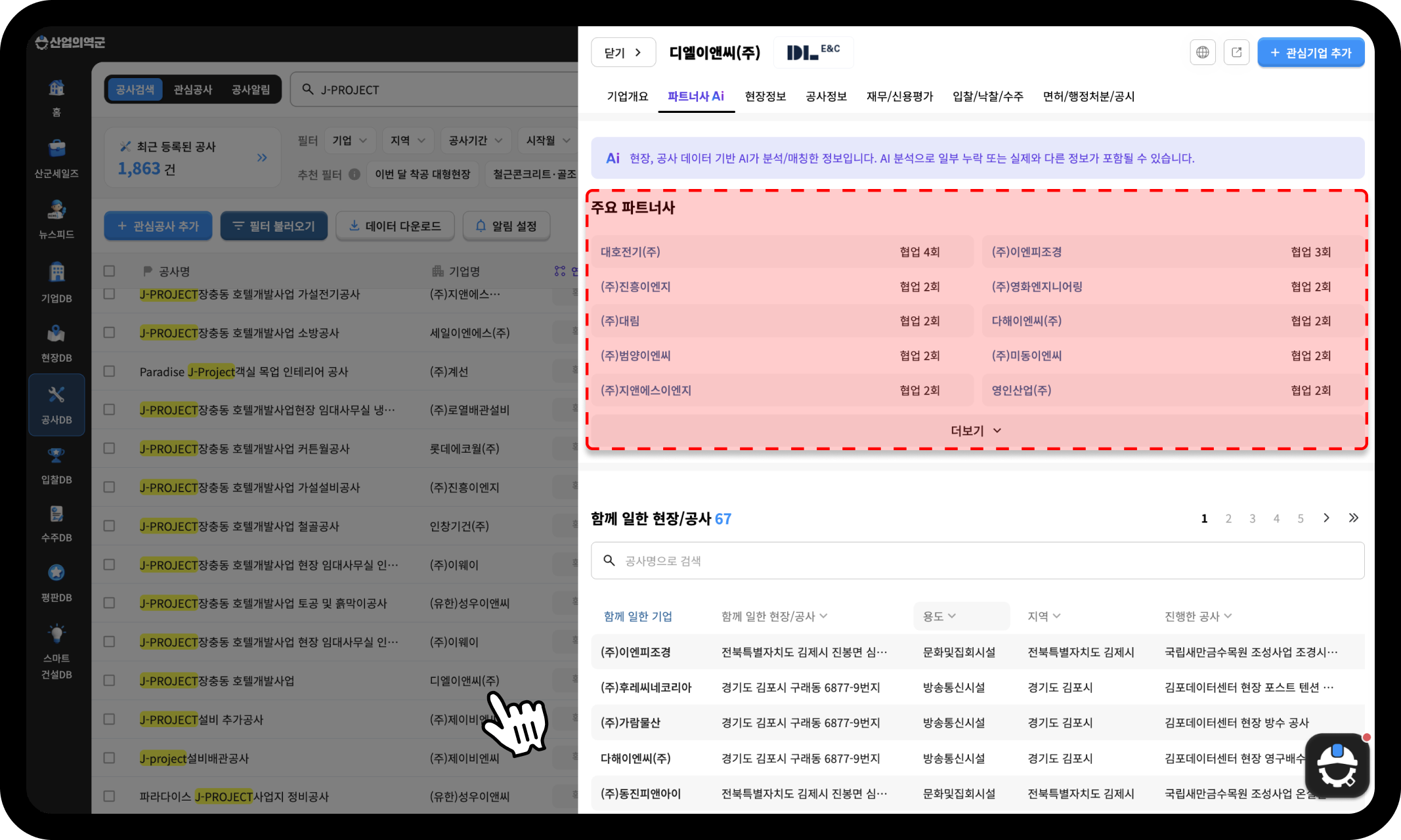
Task: Jump to the last page of results
Action: (1354, 518)
